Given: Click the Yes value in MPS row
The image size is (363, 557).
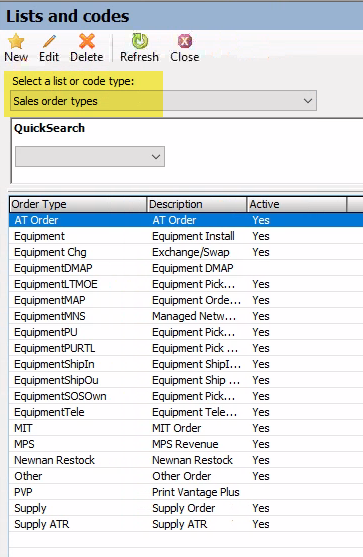Looking at the screenshot, I should (261, 444).
